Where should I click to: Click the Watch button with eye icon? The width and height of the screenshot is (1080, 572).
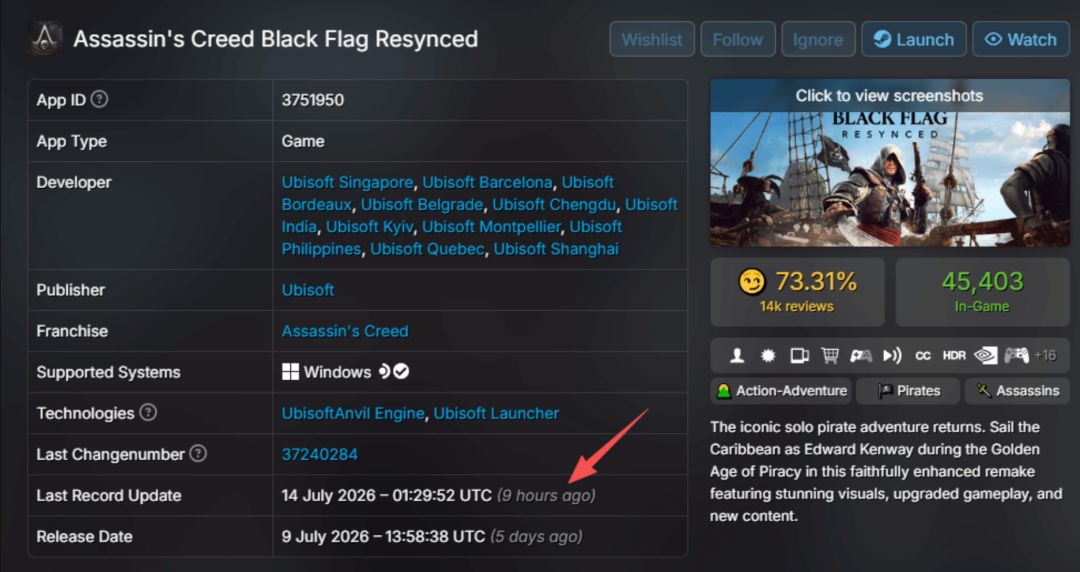1021,39
